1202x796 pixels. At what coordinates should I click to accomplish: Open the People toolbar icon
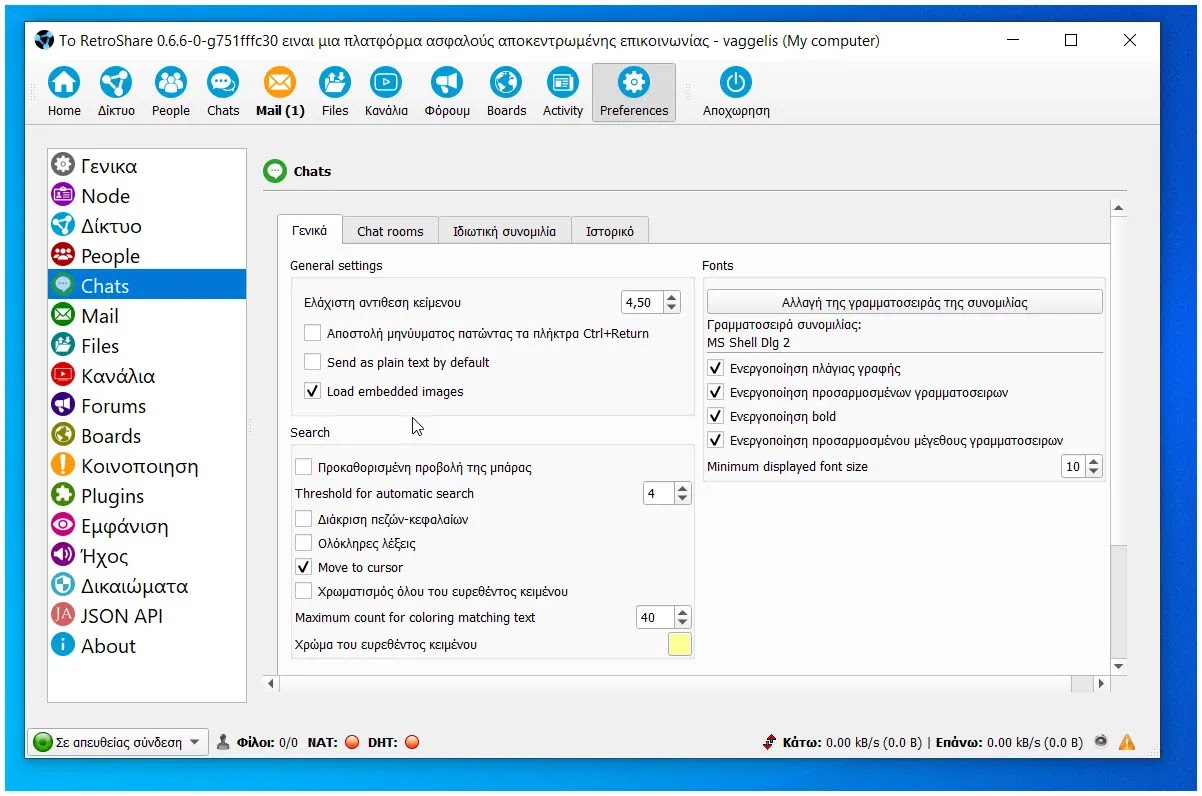[171, 93]
